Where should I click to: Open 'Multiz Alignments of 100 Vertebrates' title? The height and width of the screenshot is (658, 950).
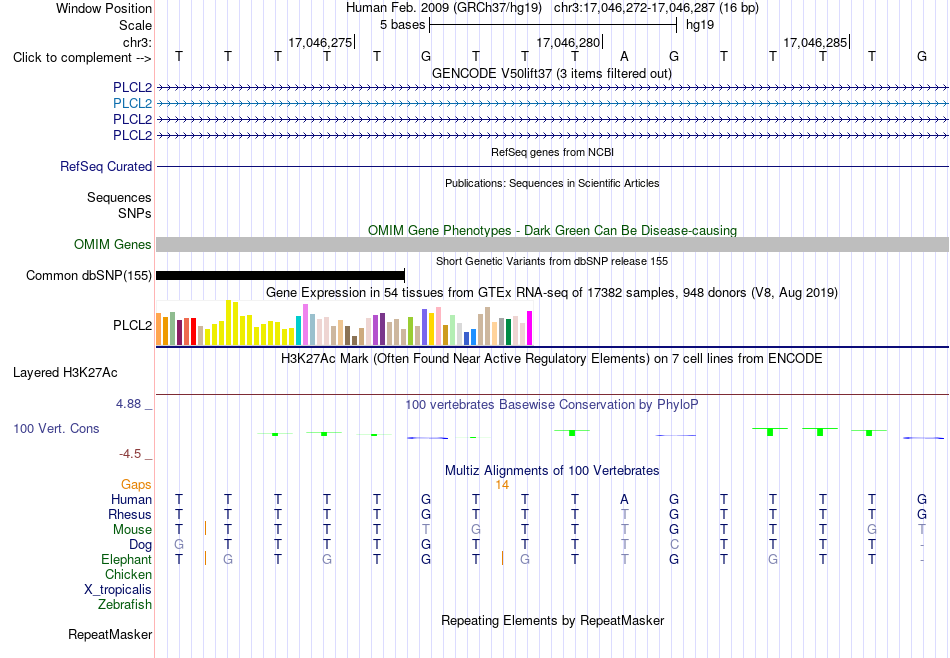pyautogui.click(x=552, y=470)
